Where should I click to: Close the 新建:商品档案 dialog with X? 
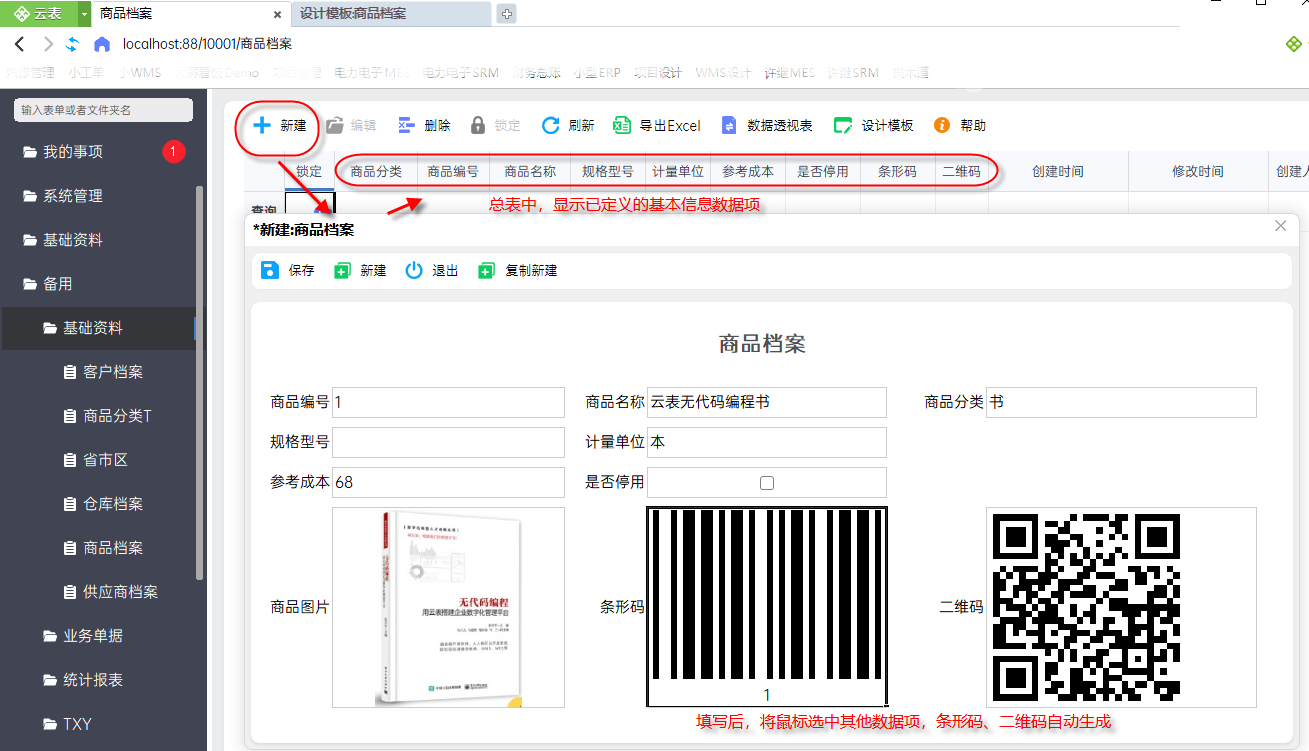tap(1281, 226)
